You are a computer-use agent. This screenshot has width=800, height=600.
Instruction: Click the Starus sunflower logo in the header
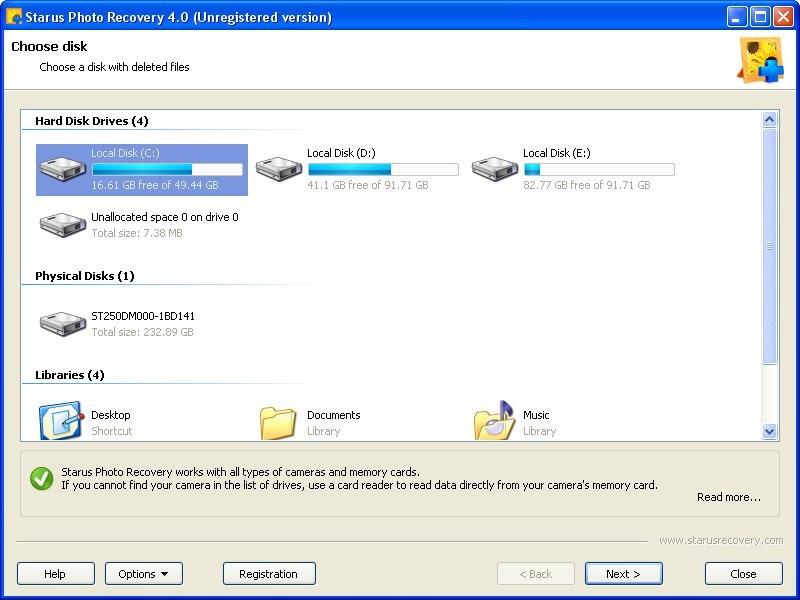760,60
